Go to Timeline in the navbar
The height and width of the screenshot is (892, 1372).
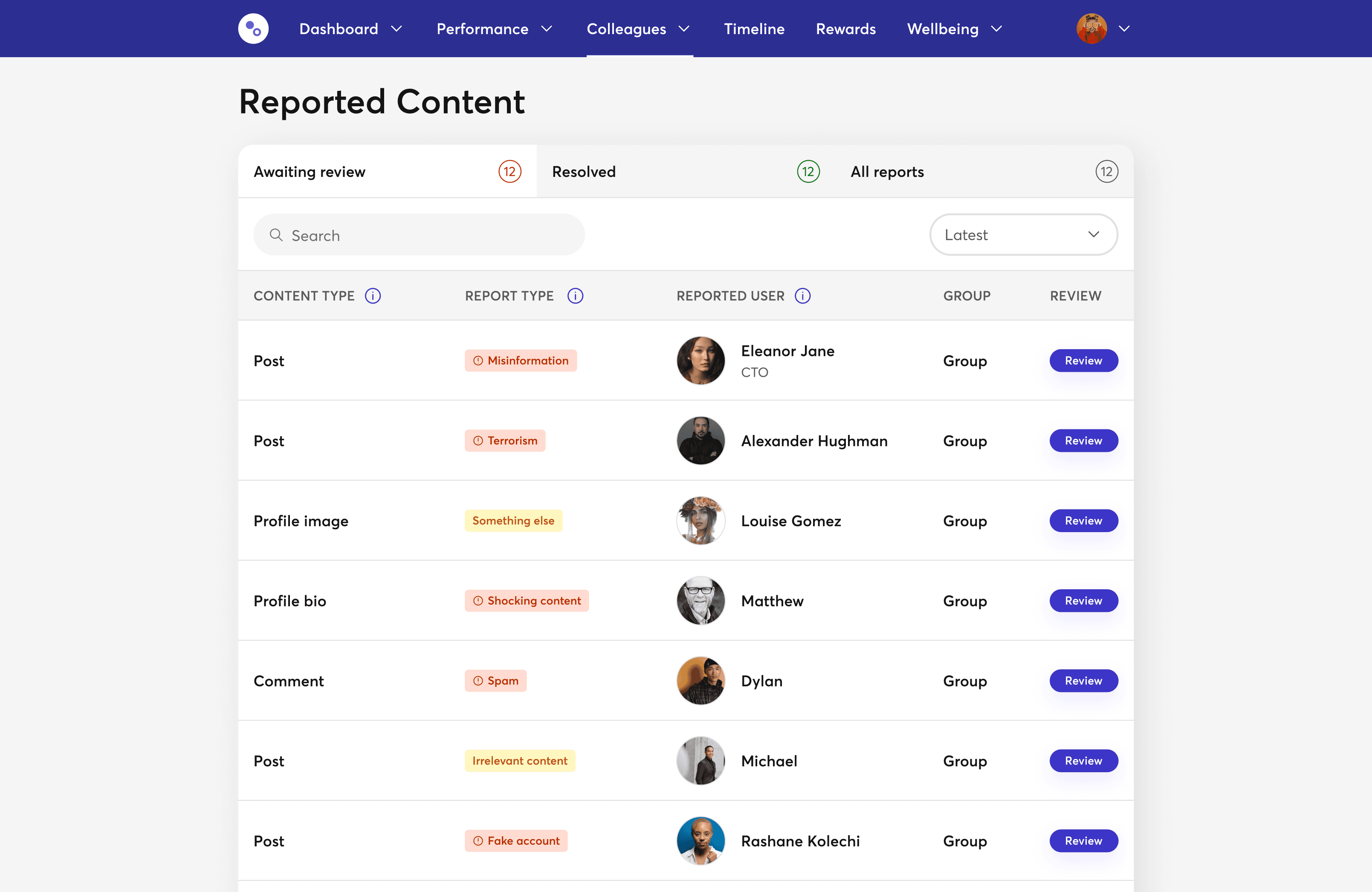coord(754,29)
